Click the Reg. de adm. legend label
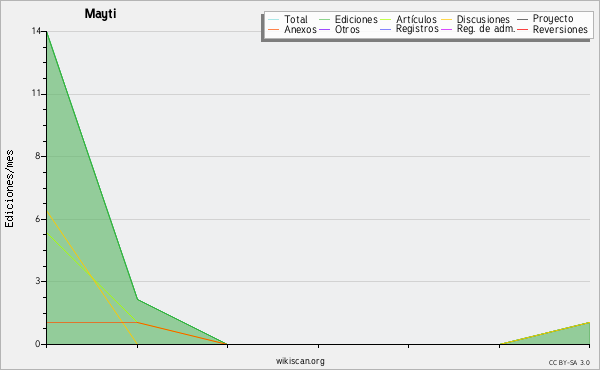600x370 pixels. point(486,29)
